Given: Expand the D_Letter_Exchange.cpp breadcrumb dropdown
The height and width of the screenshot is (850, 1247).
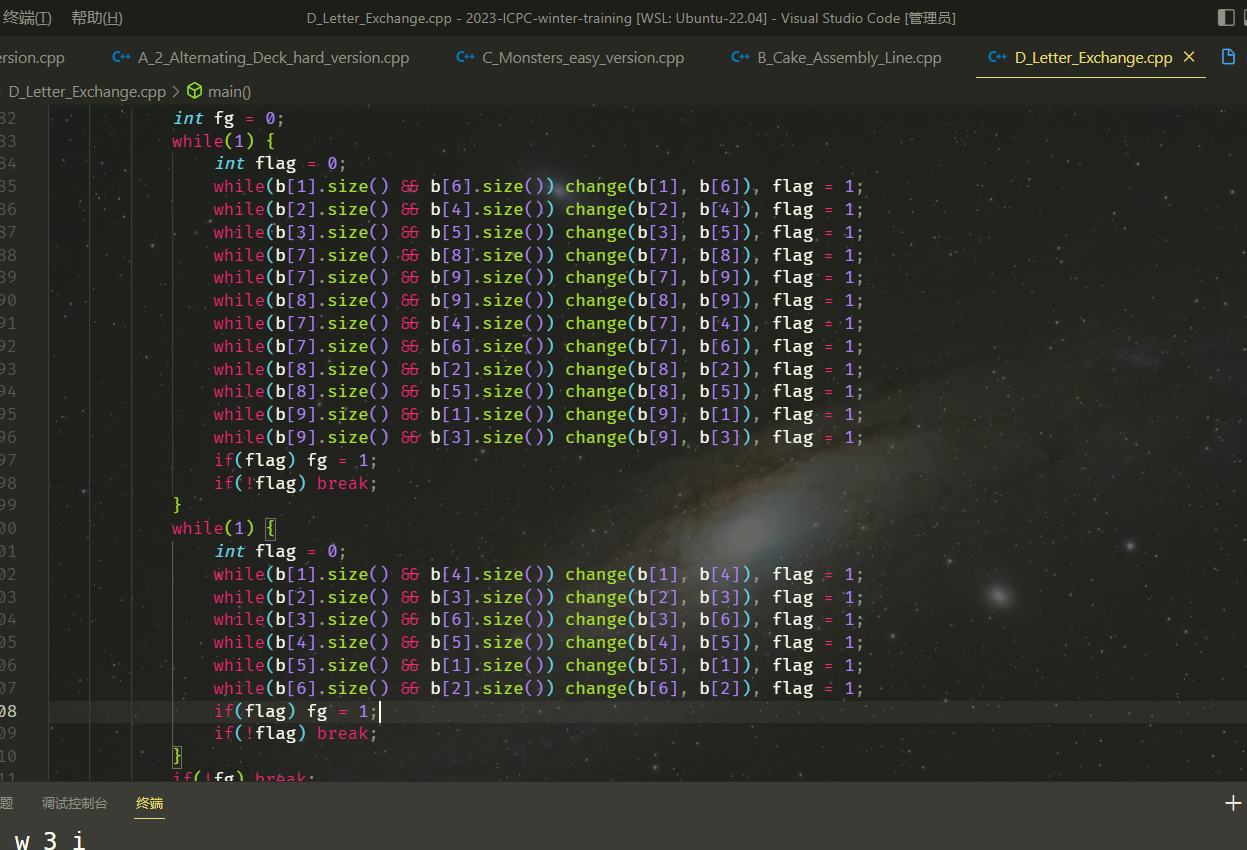Looking at the screenshot, I should (x=86, y=91).
